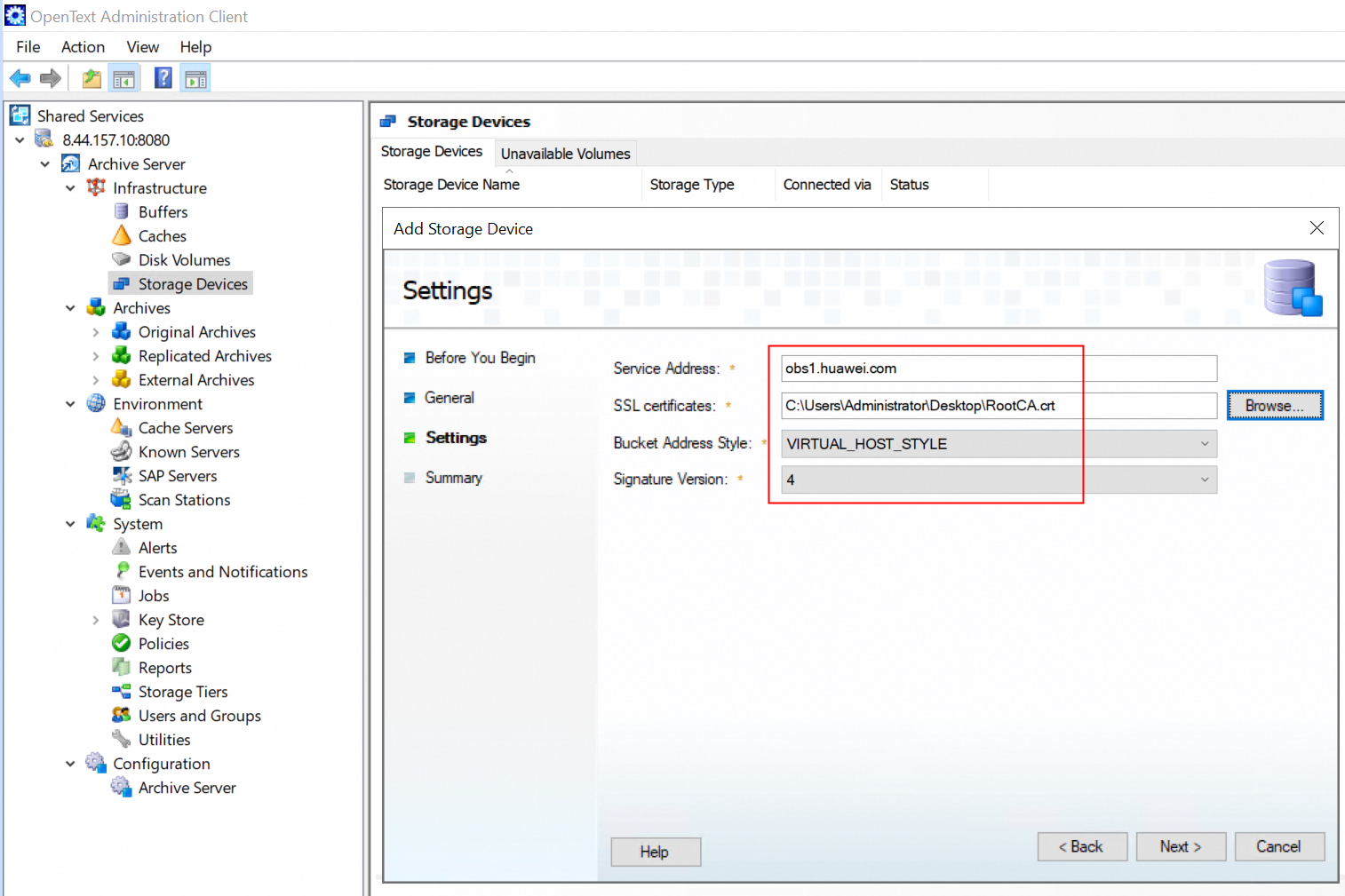1345x896 pixels.
Task: Select the Cache Servers icon
Action: [122, 427]
